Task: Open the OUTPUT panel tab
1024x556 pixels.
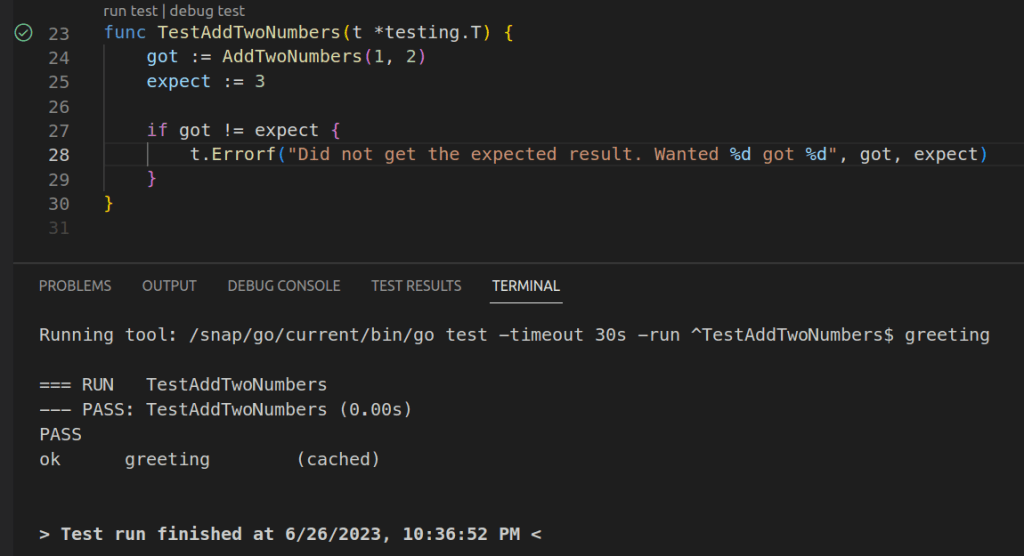Action: tap(169, 286)
